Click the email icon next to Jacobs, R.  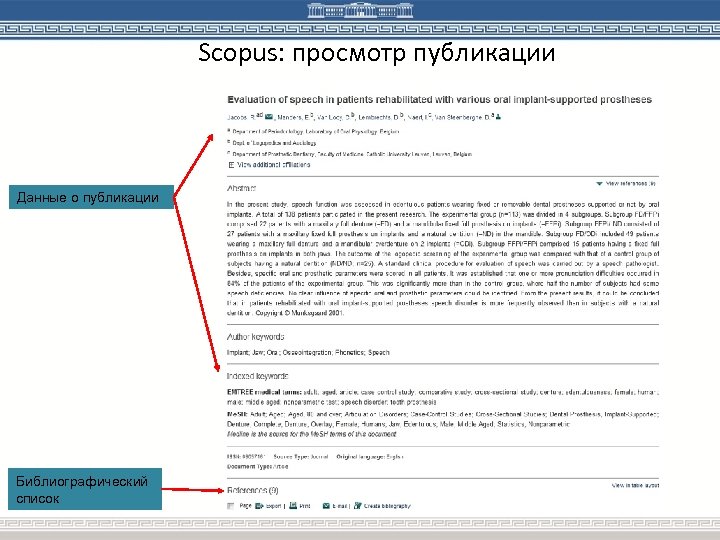pyautogui.click(x=269, y=117)
